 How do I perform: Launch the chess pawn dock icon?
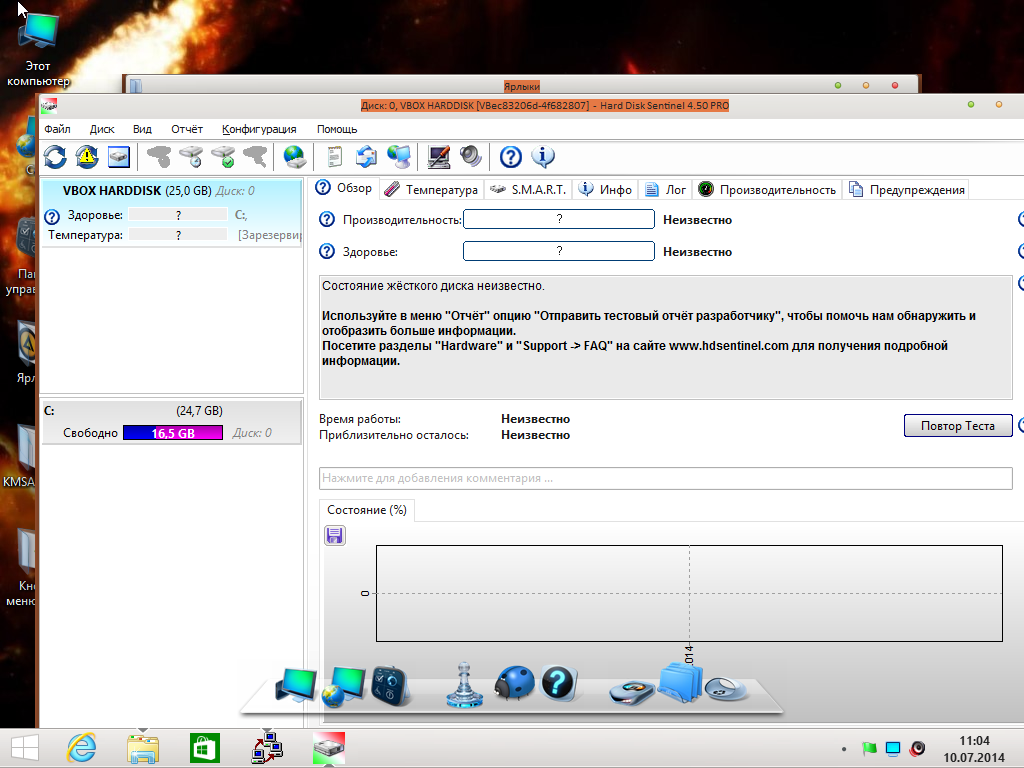(x=464, y=684)
